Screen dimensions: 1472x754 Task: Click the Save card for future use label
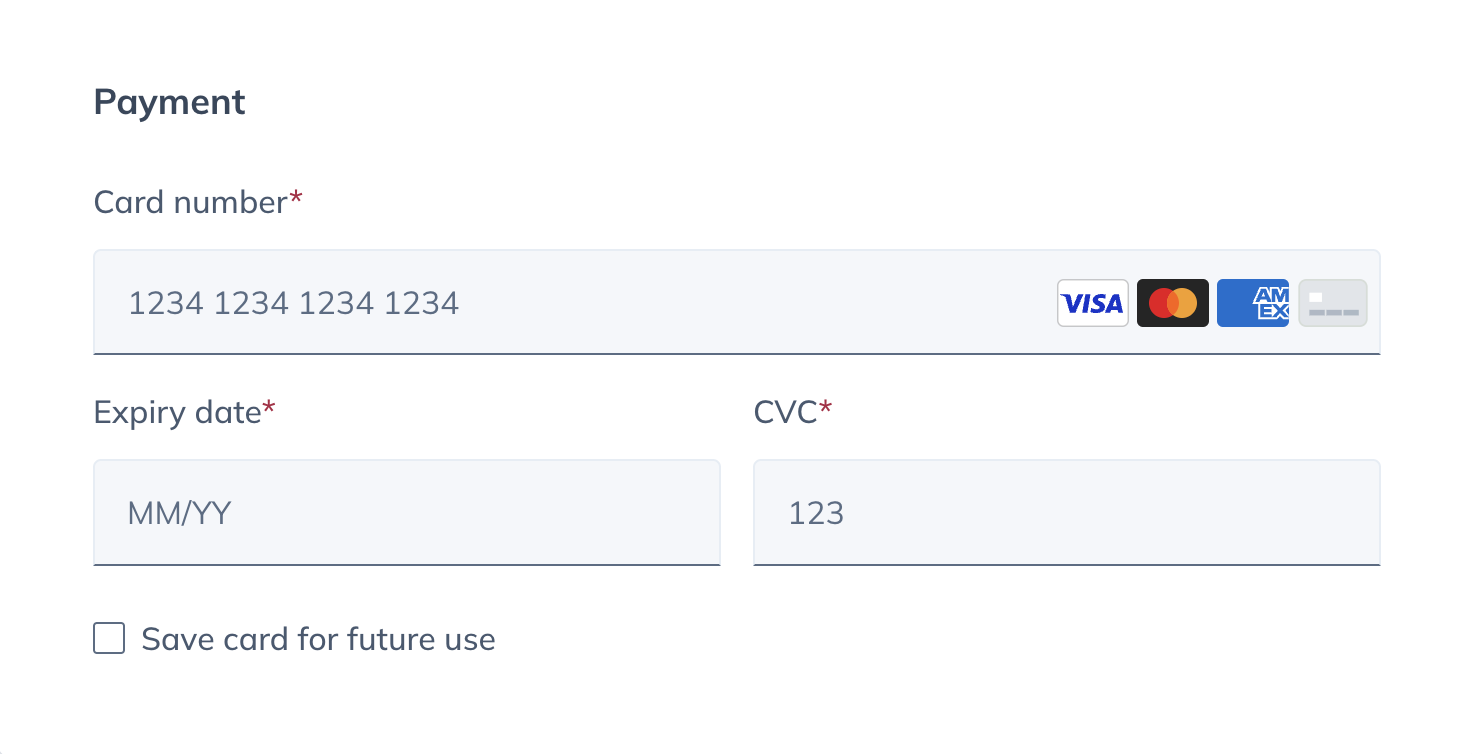(318, 639)
